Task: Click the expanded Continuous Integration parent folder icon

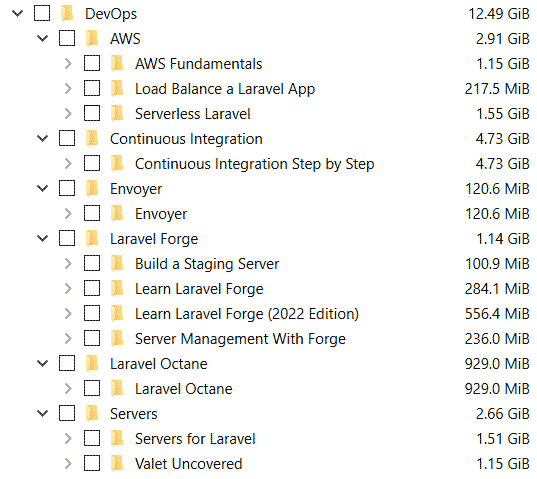Action: point(92,139)
